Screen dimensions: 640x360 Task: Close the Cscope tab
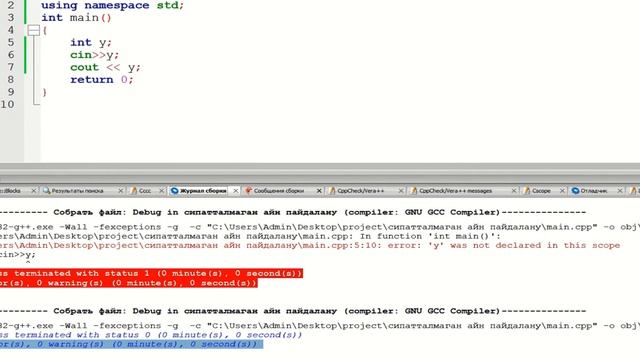(562, 191)
